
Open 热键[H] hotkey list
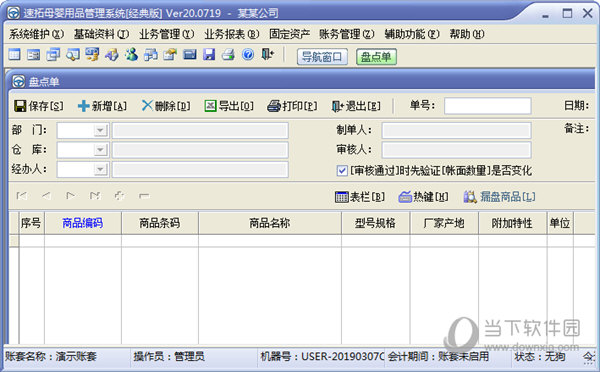[423, 197]
